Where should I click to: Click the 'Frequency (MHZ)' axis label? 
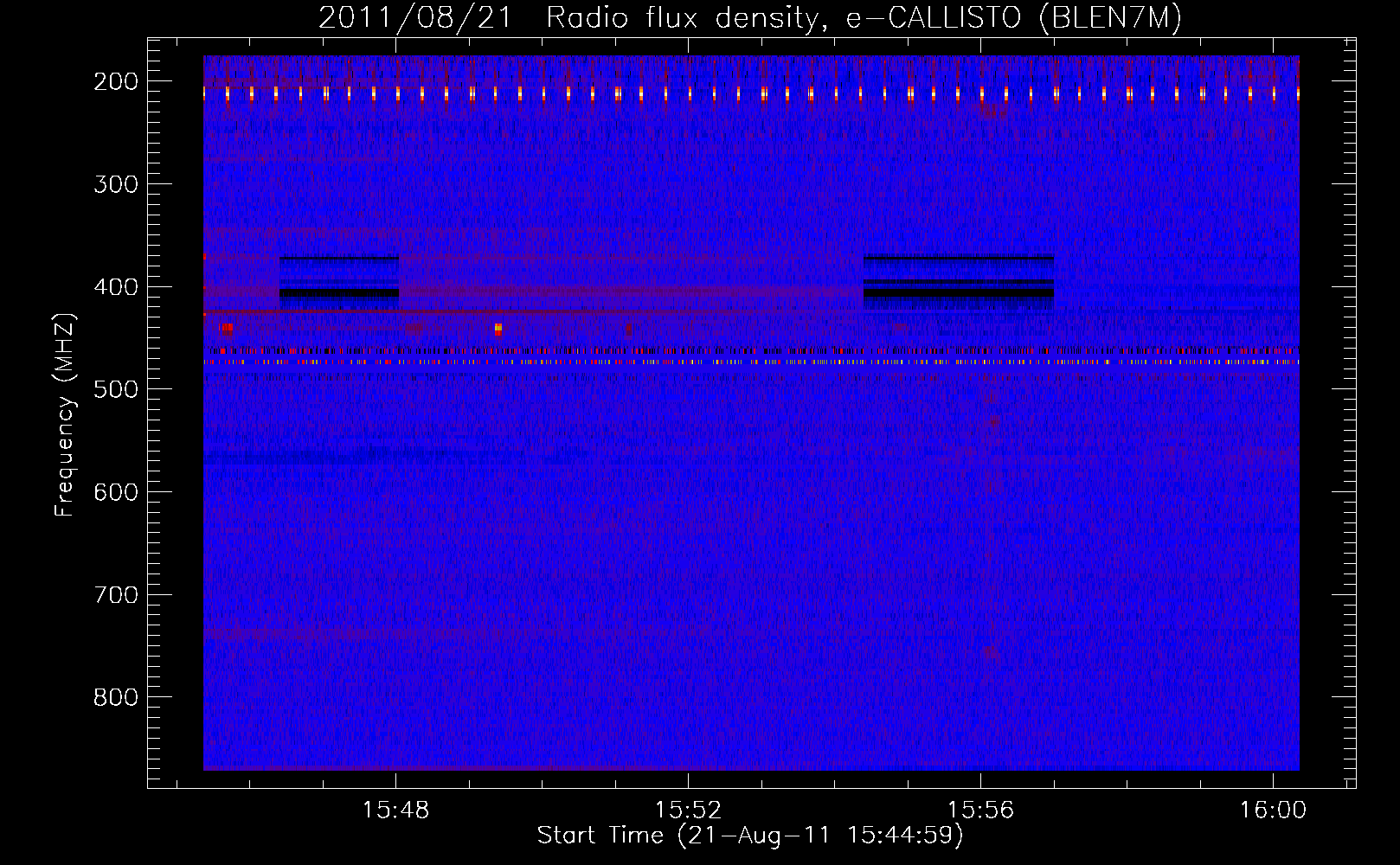tap(65, 414)
